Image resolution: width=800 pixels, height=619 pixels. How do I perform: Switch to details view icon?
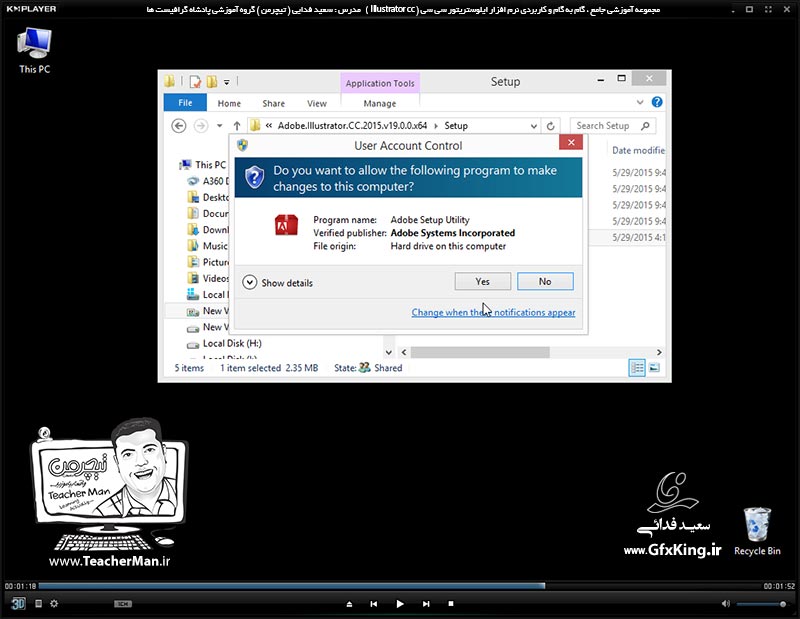coord(637,368)
